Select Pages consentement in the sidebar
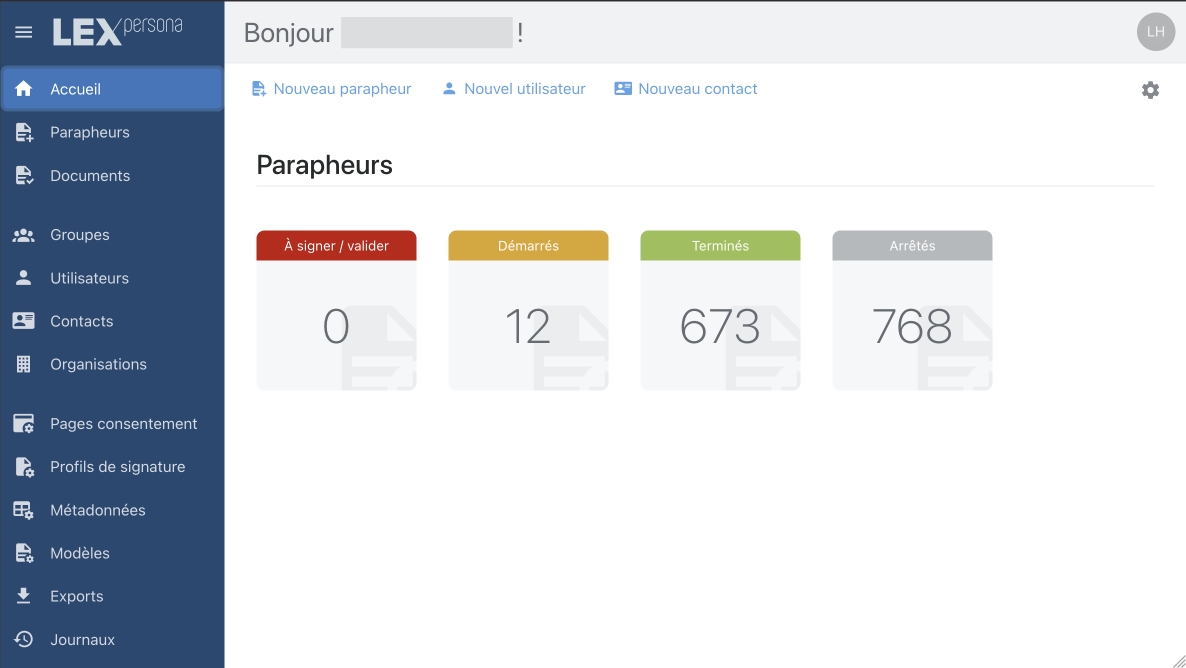 point(123,423)
